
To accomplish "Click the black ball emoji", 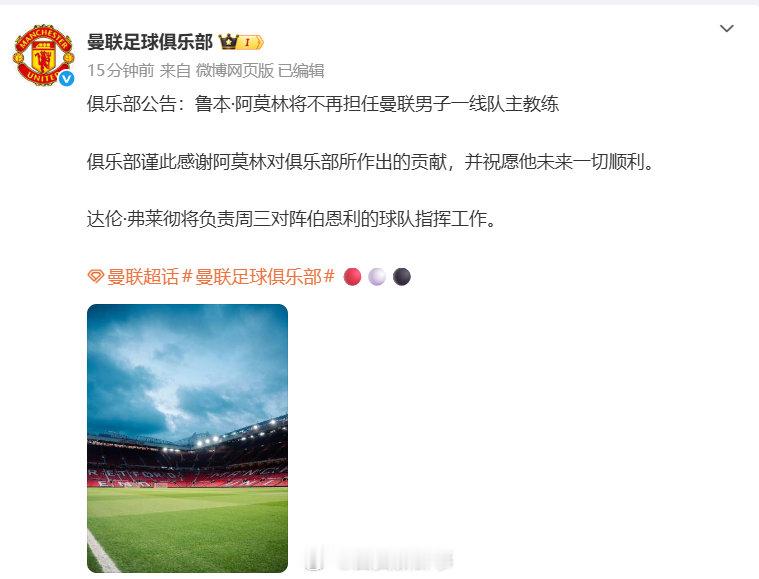I will coord(402,277).
